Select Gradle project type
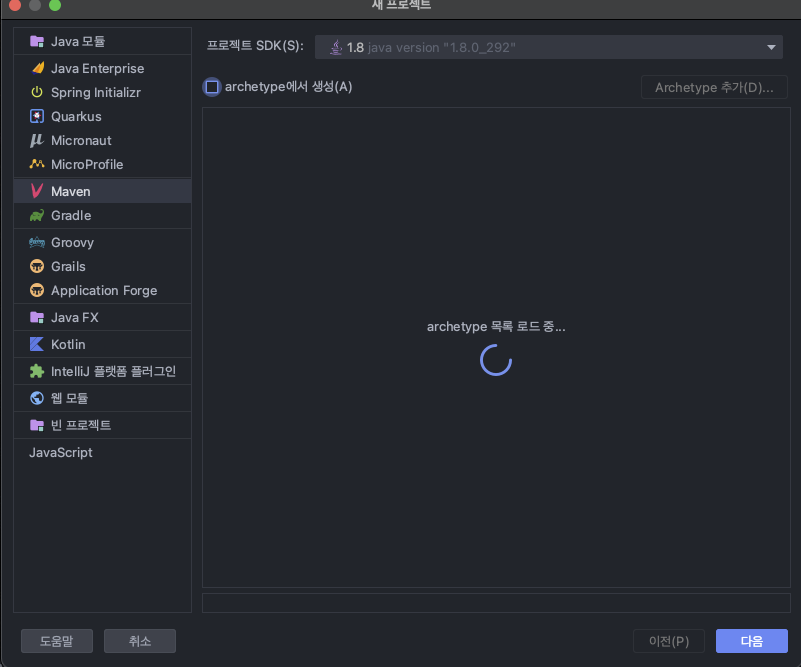 coord(103,216)
